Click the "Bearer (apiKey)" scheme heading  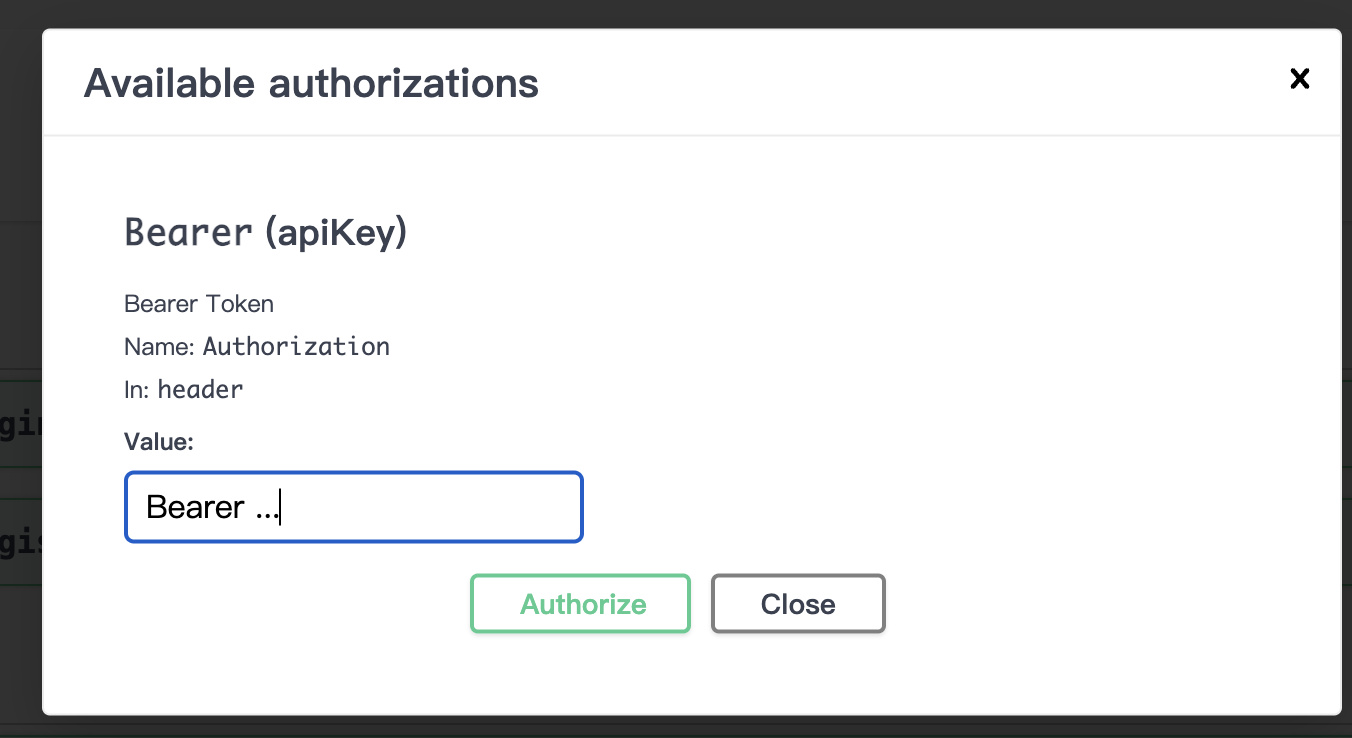(266, 232)
